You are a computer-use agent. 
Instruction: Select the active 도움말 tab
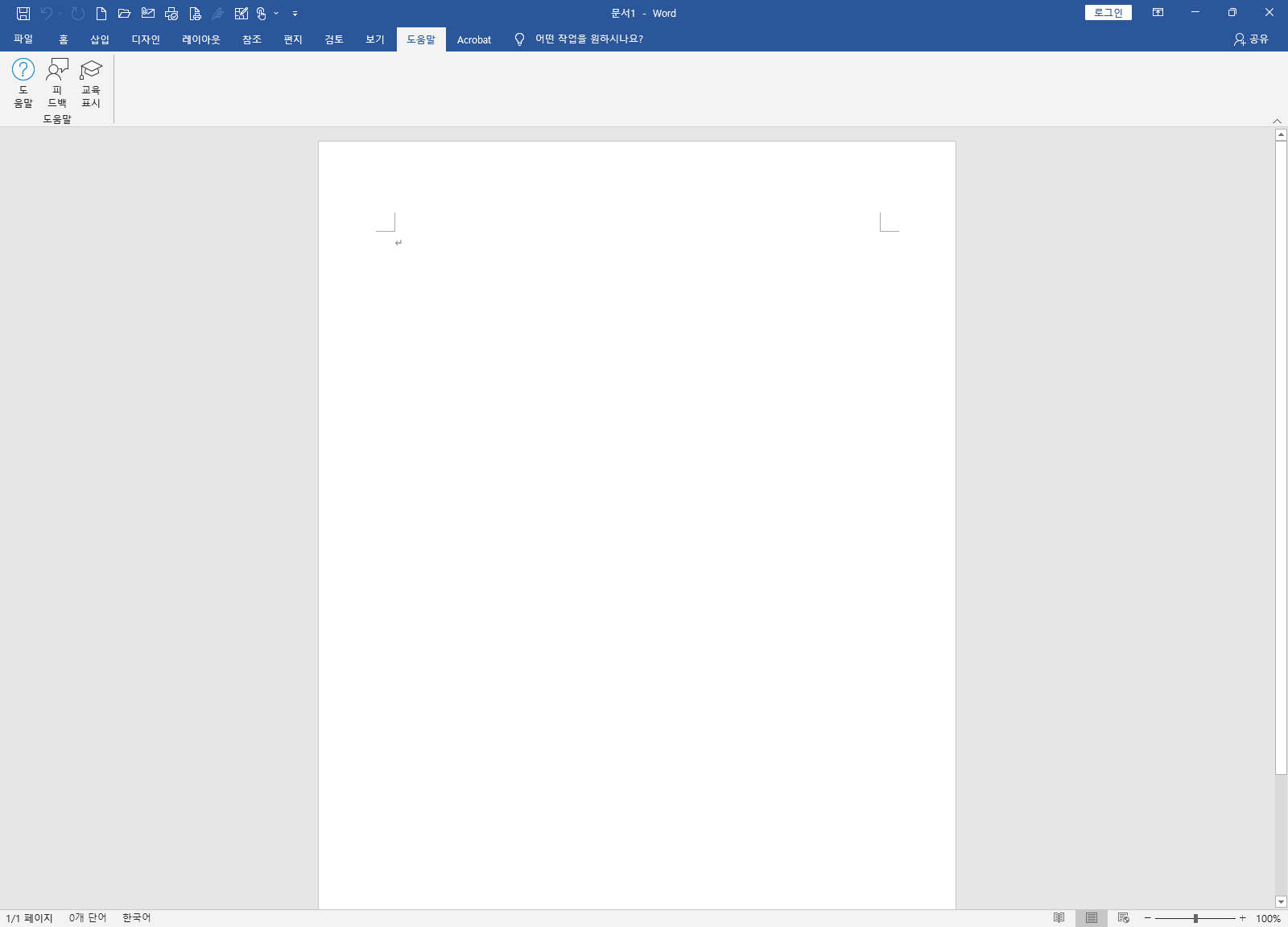(x=421, y=39)
